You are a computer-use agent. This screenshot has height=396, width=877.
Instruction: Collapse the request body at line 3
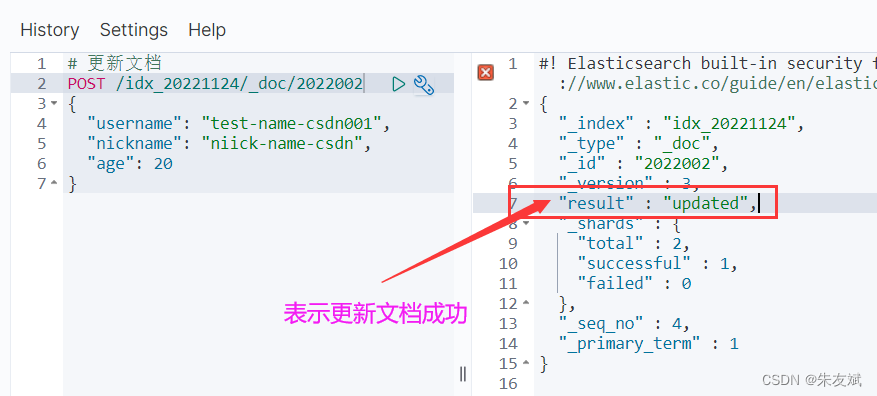[54, 103]
